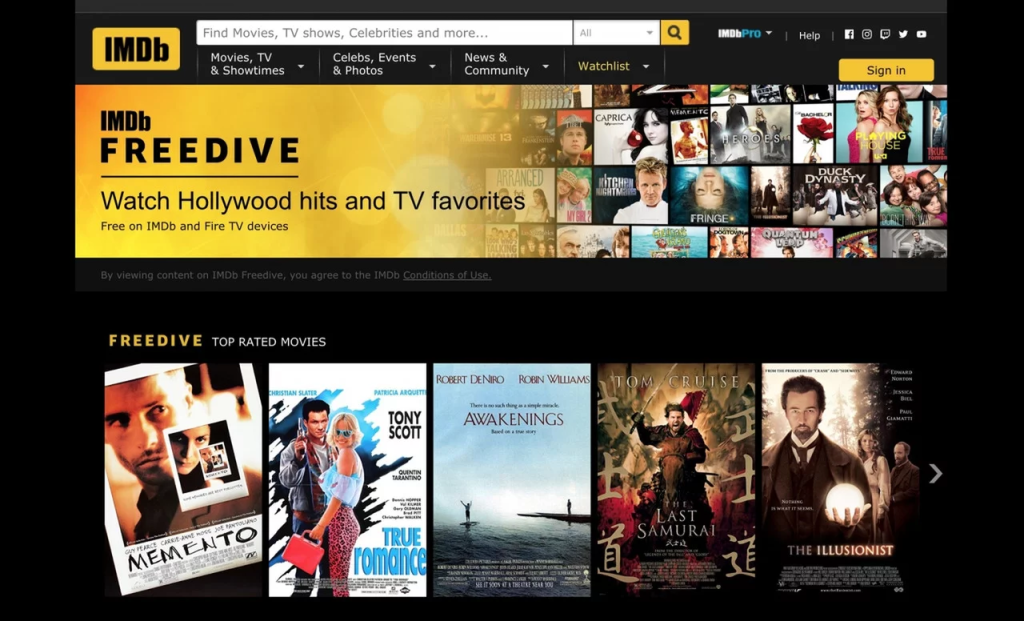This screenshot has width=1024, height=621.
Task: Open the Conditions of Use link
Action: point(447,275)
